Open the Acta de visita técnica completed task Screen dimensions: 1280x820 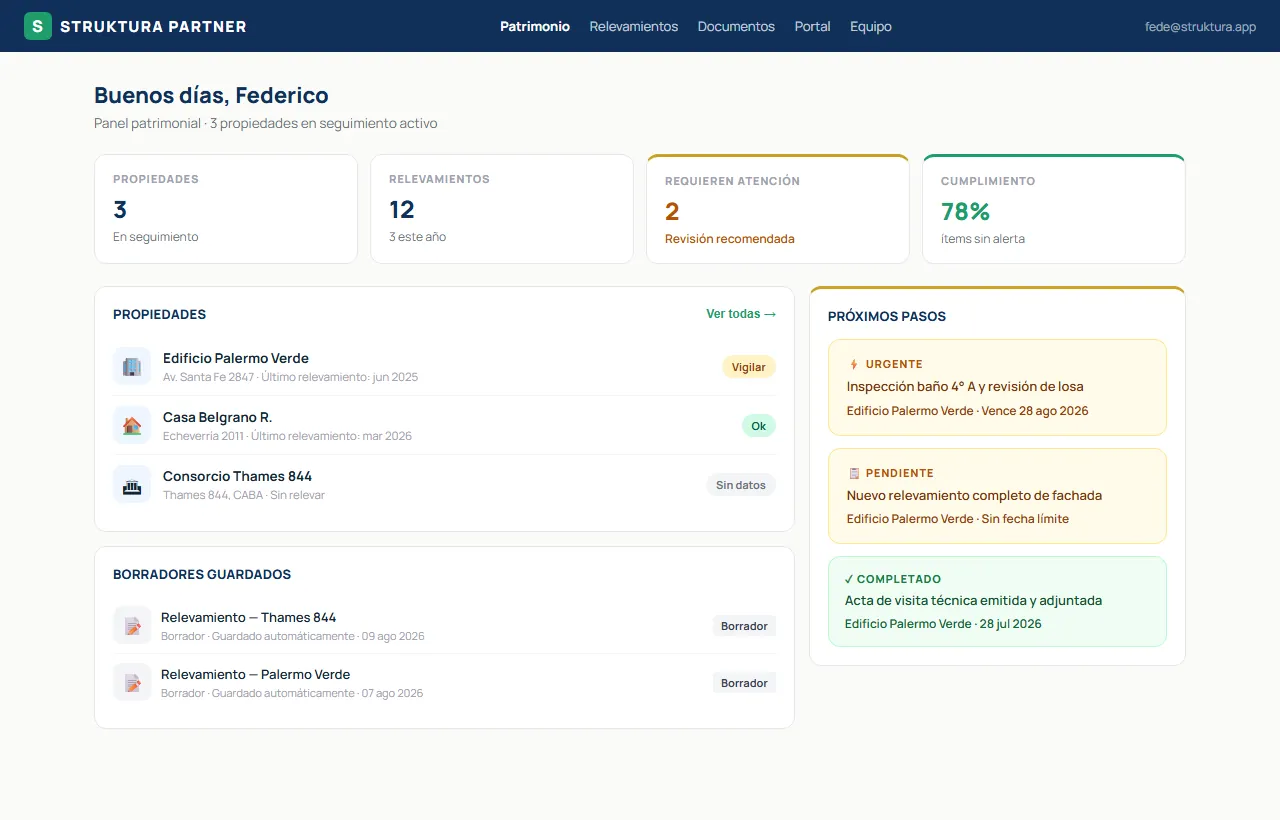click(x=997, y=601)
